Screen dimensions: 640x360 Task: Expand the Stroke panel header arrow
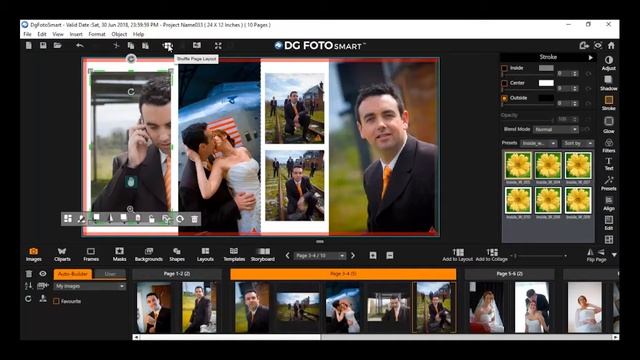(x=590, y=58)
